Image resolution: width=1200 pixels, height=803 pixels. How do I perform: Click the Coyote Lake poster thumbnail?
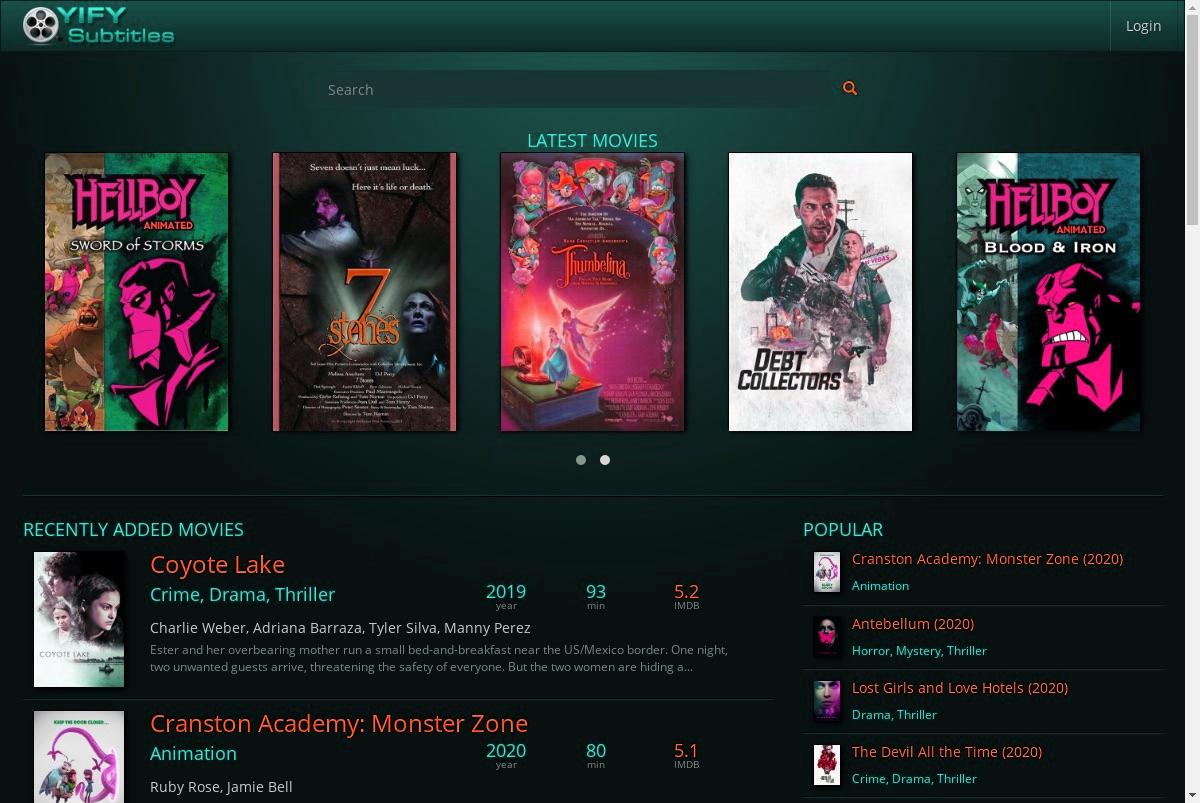point(79,619)
